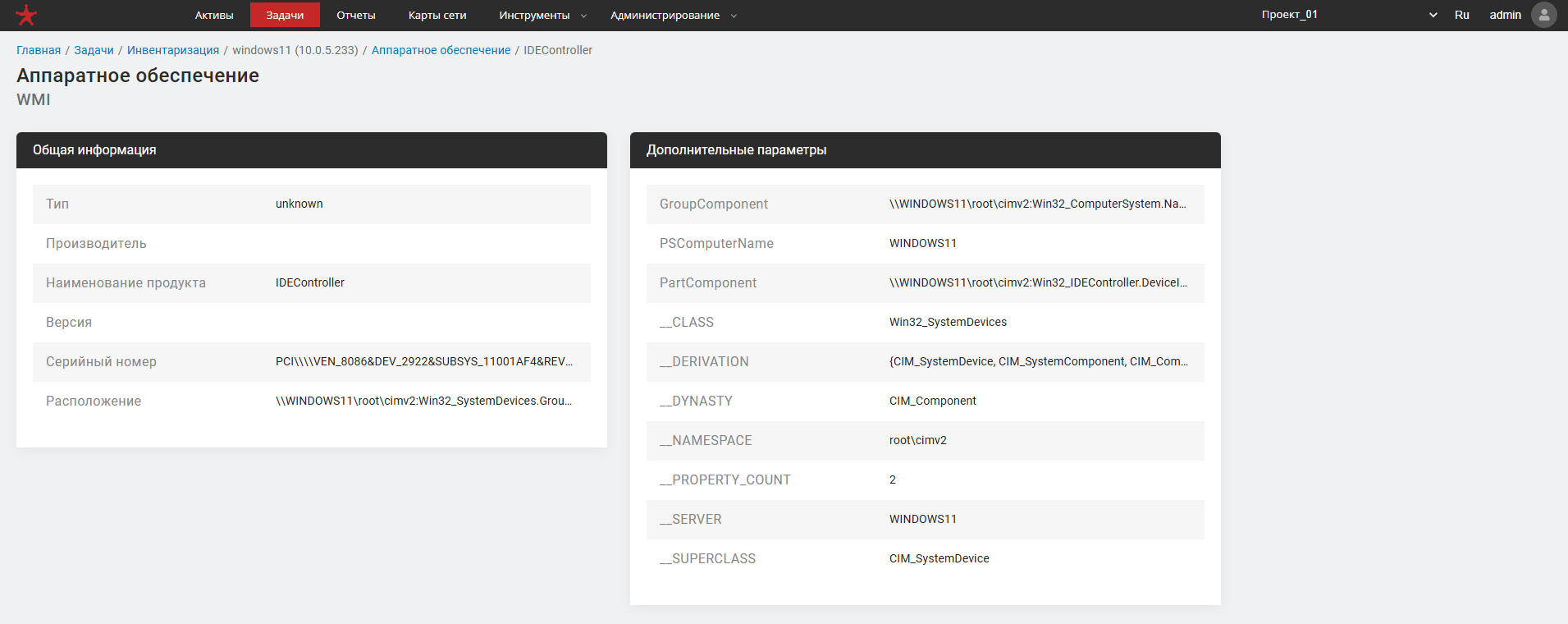Click the Тип value 'unknown'
Image resolution: width=1568 pixels, height=624 pixels.
(299, 204)
